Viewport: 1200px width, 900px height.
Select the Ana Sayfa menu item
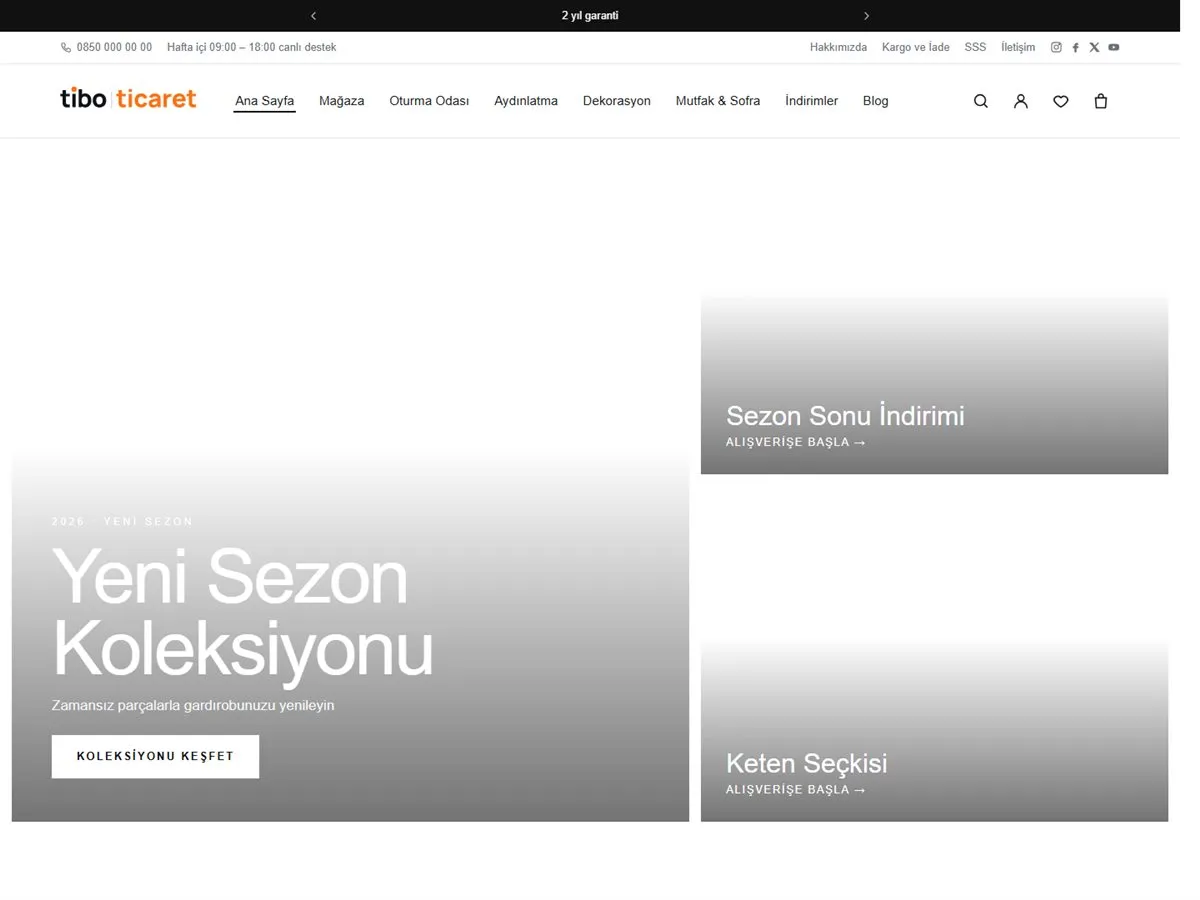264,101
